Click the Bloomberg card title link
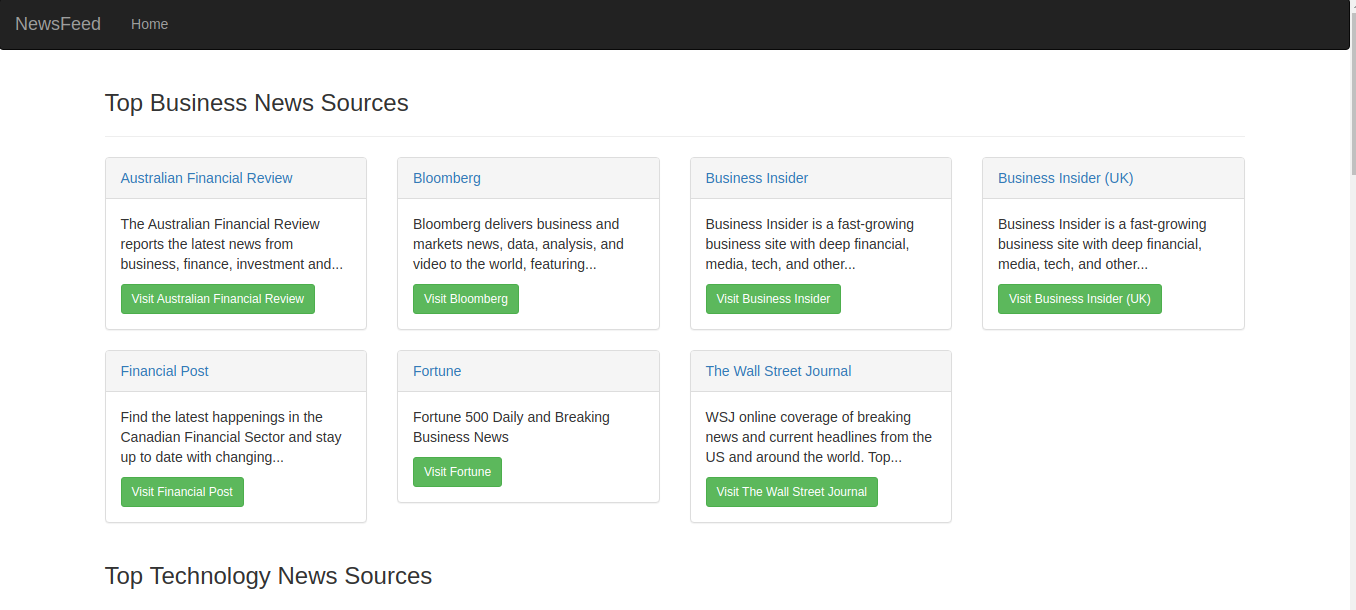 click(x=446, y=178)
